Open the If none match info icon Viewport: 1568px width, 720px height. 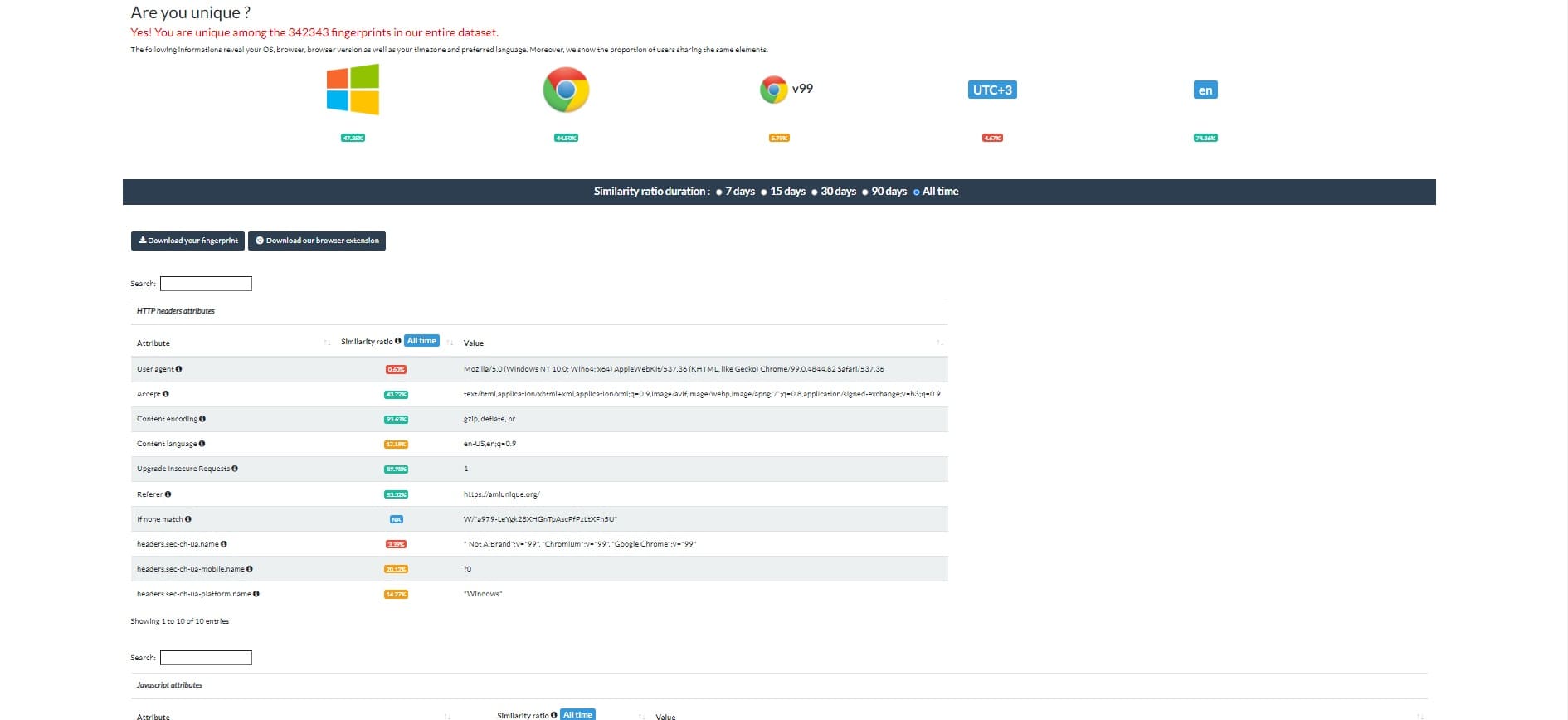(x=188, y=519)
